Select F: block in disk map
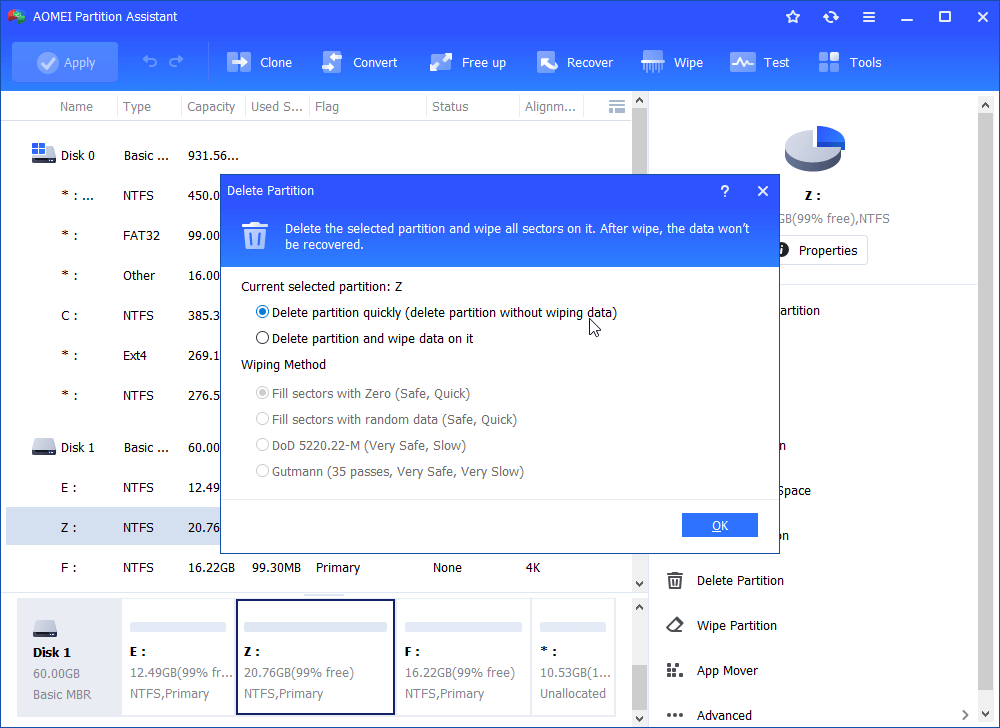 463,657
